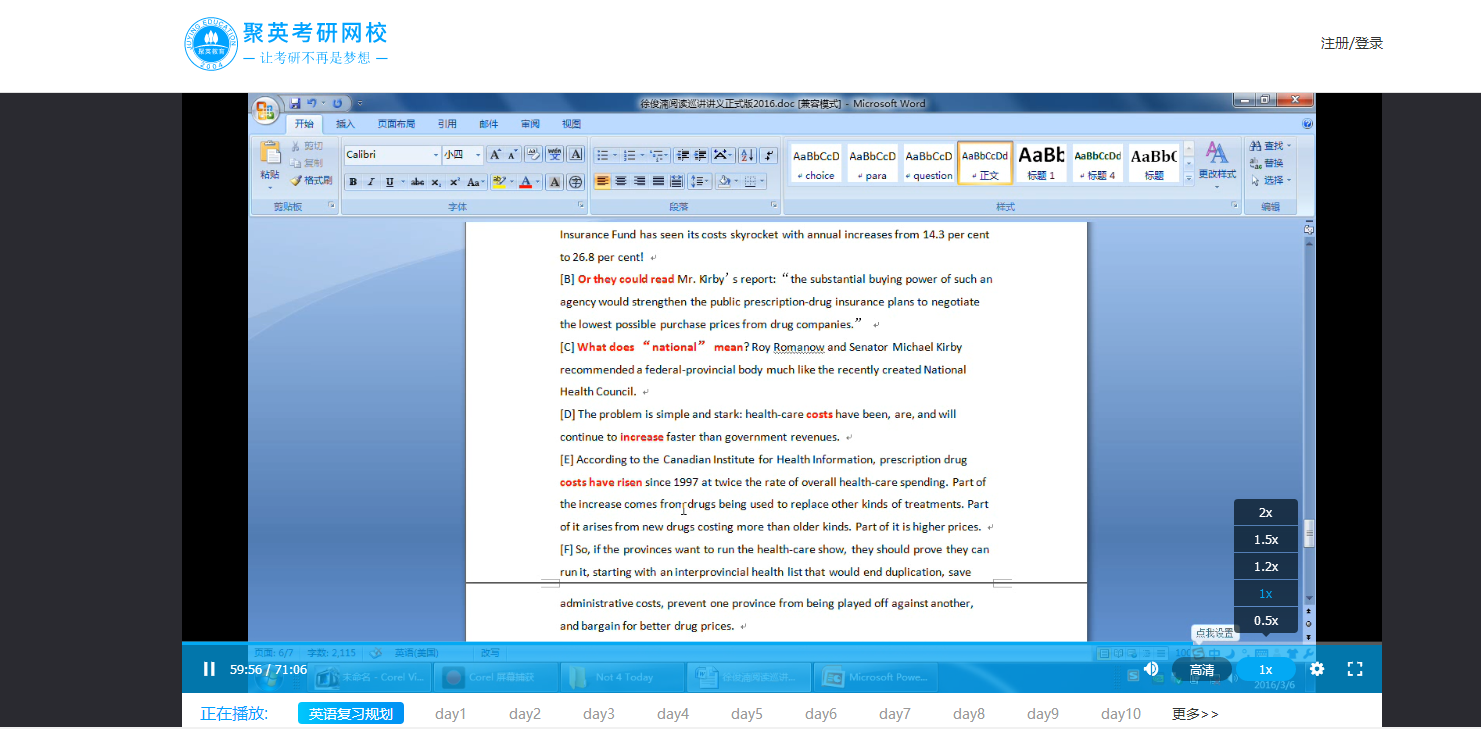
Task: Toggle Superscript formatting
Action: point(454,182)
